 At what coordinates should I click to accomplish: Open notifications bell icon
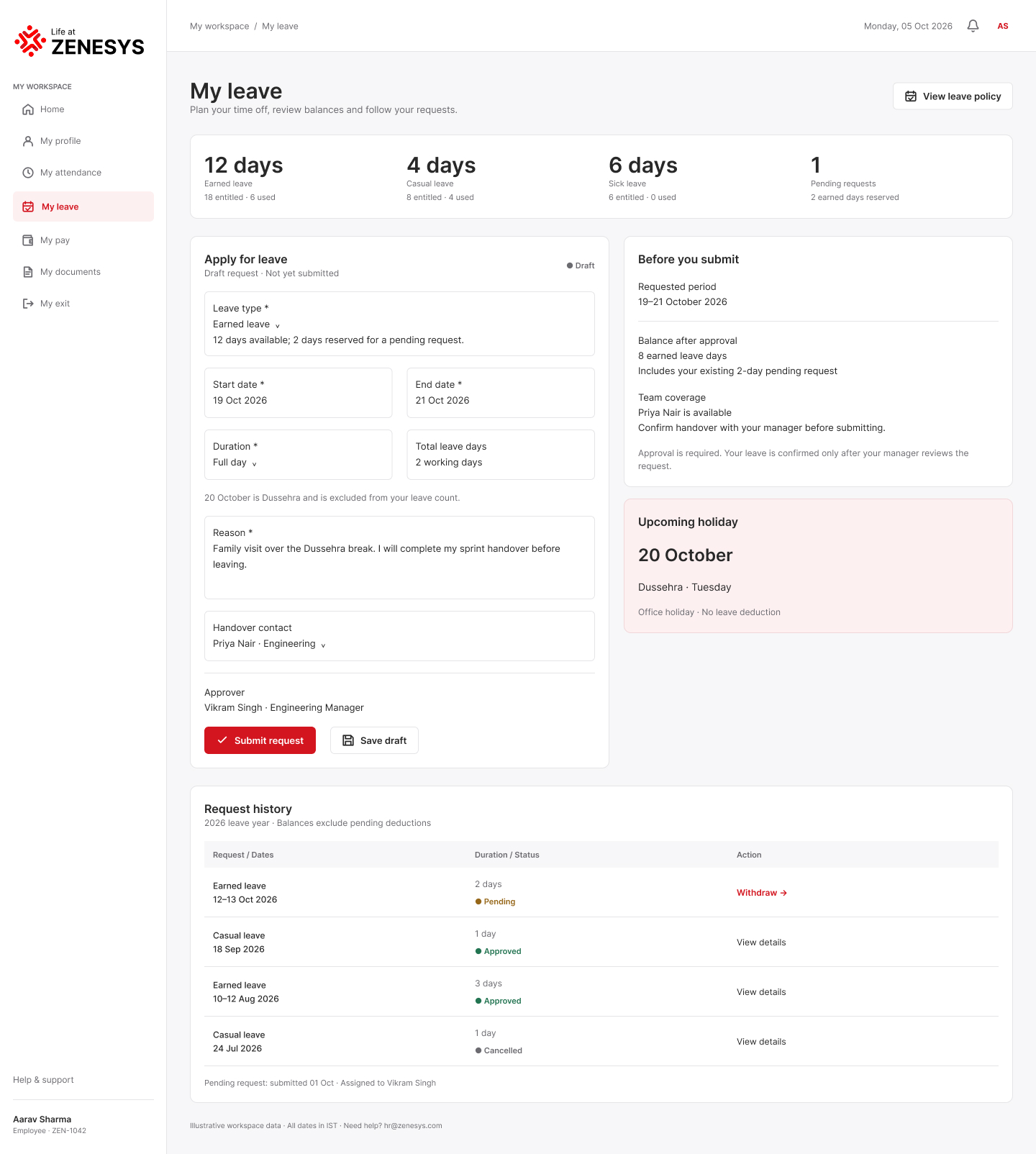click(973, 26)
